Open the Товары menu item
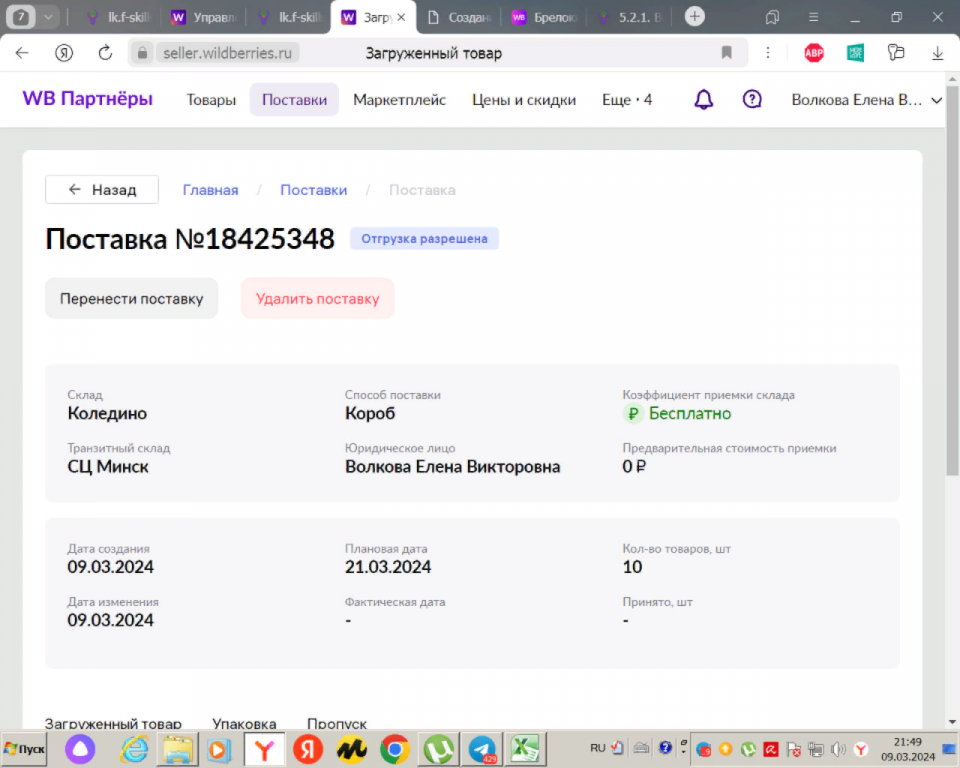 tap(211, 100)
